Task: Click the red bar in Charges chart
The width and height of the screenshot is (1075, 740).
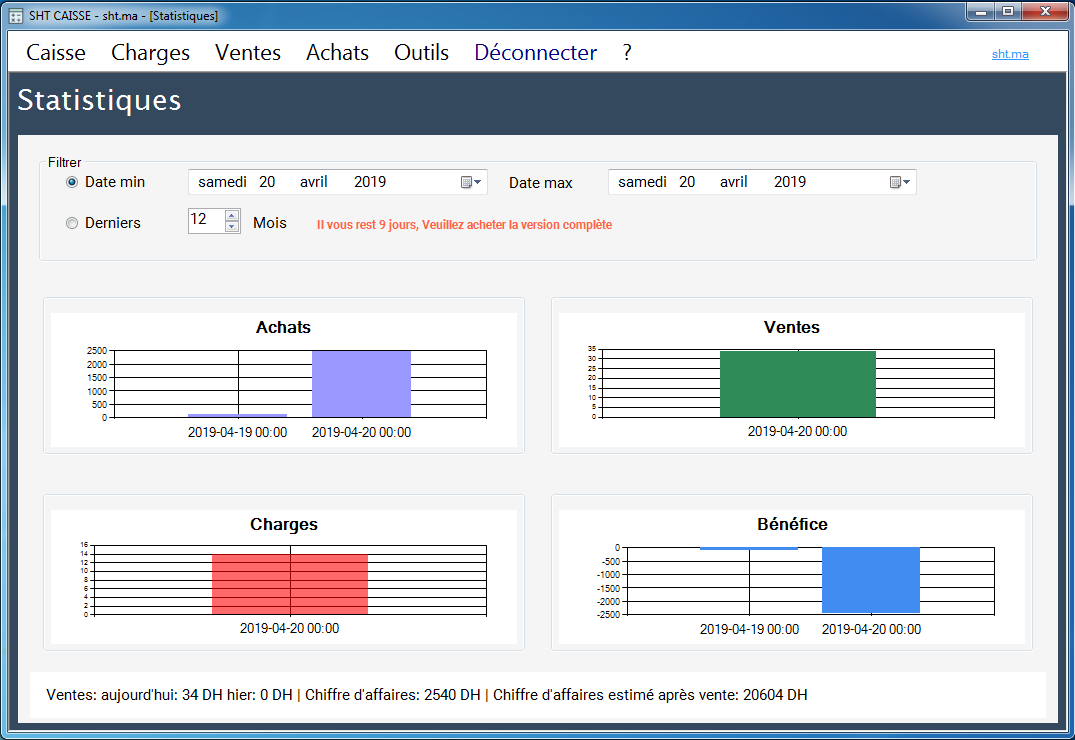Action: point(289,584)
